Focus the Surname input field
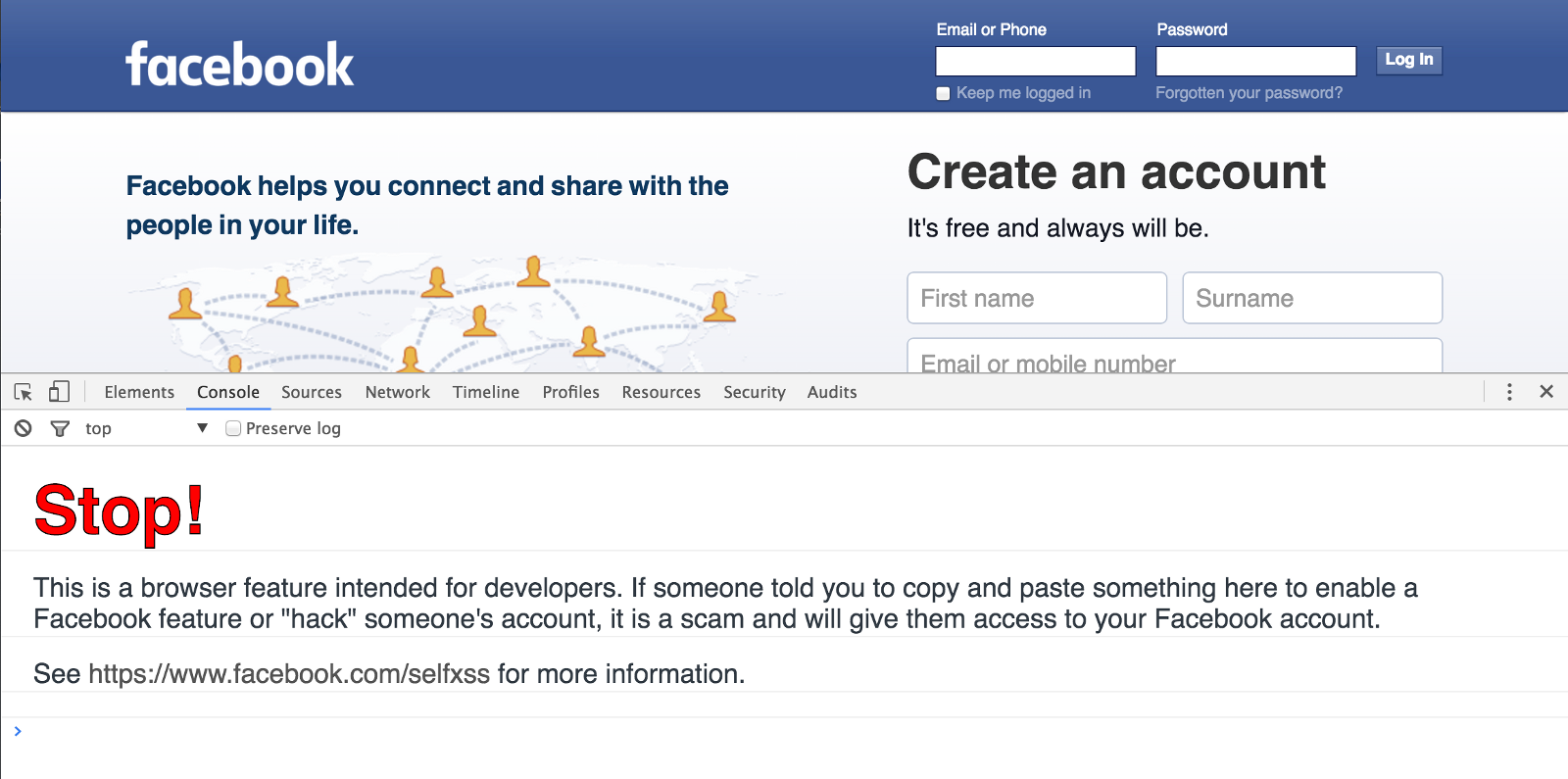Screen dimensions: 1568x779 [1312, 298]
